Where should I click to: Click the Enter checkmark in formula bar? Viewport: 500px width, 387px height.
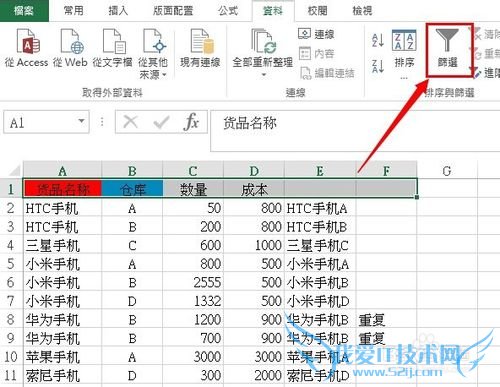pyautogui.click(x=161, y=122)
